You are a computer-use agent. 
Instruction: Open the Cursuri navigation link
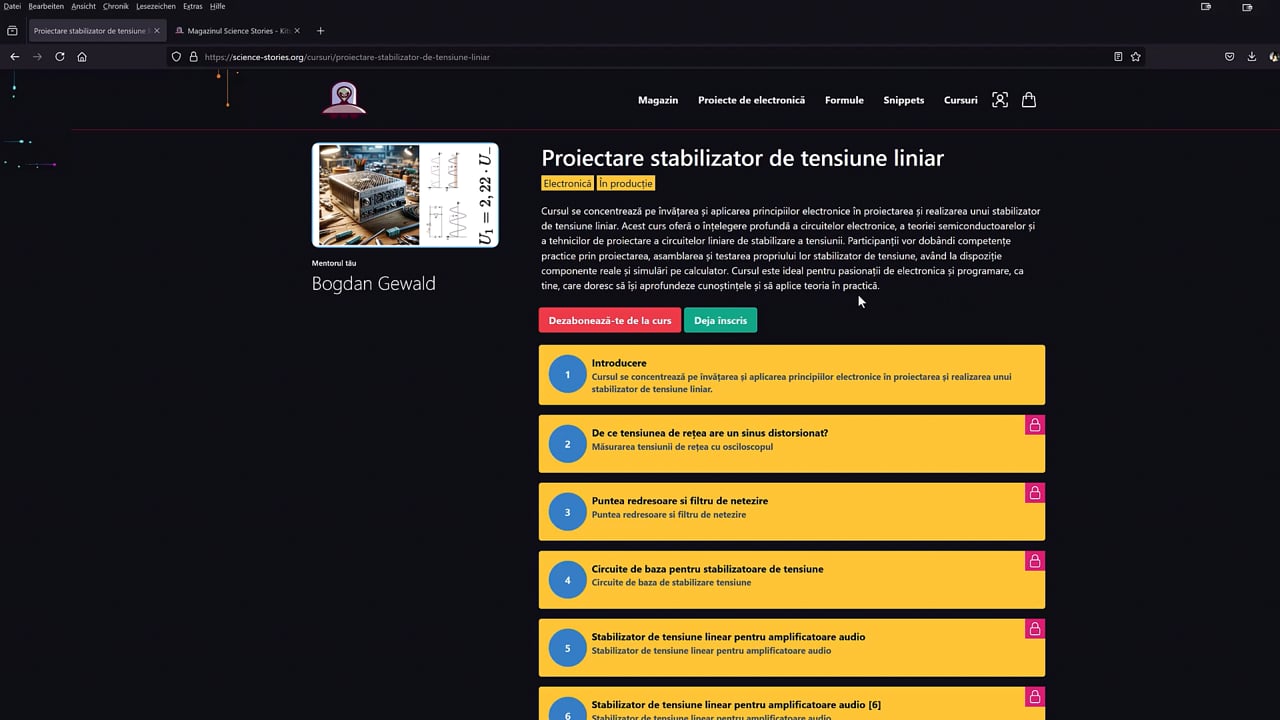(961, 100)
